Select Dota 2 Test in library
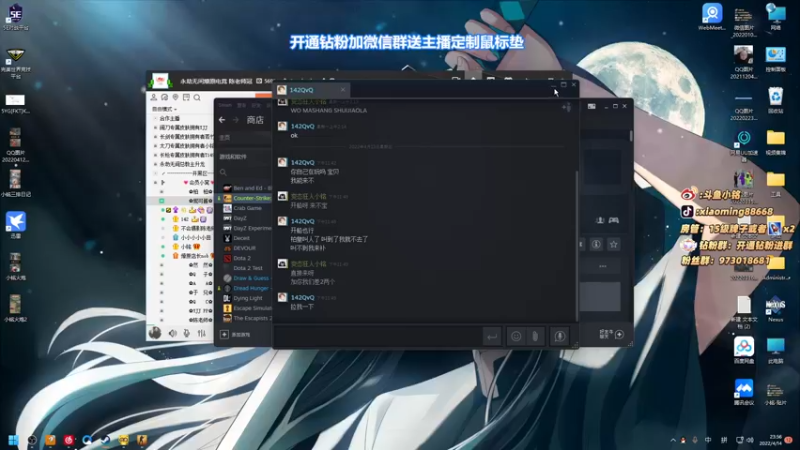This screenshot has width=800, height=450. 247,268
